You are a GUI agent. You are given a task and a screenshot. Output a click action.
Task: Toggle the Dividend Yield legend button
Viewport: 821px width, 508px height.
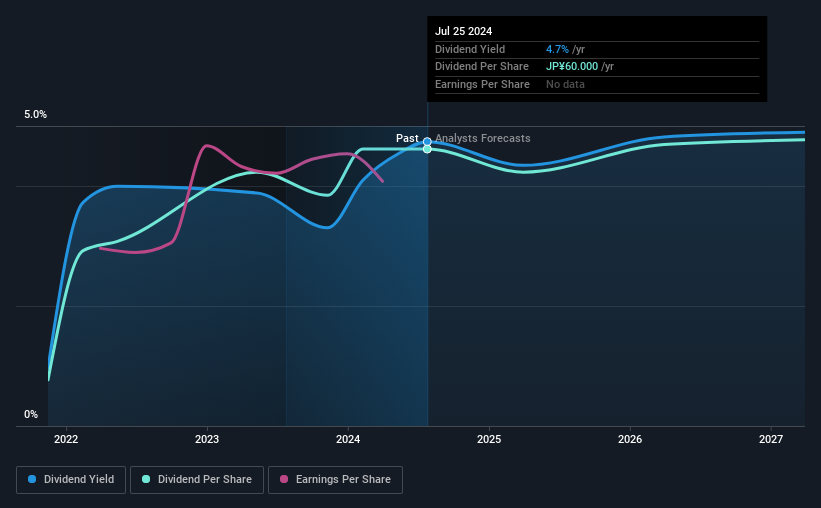71,480
